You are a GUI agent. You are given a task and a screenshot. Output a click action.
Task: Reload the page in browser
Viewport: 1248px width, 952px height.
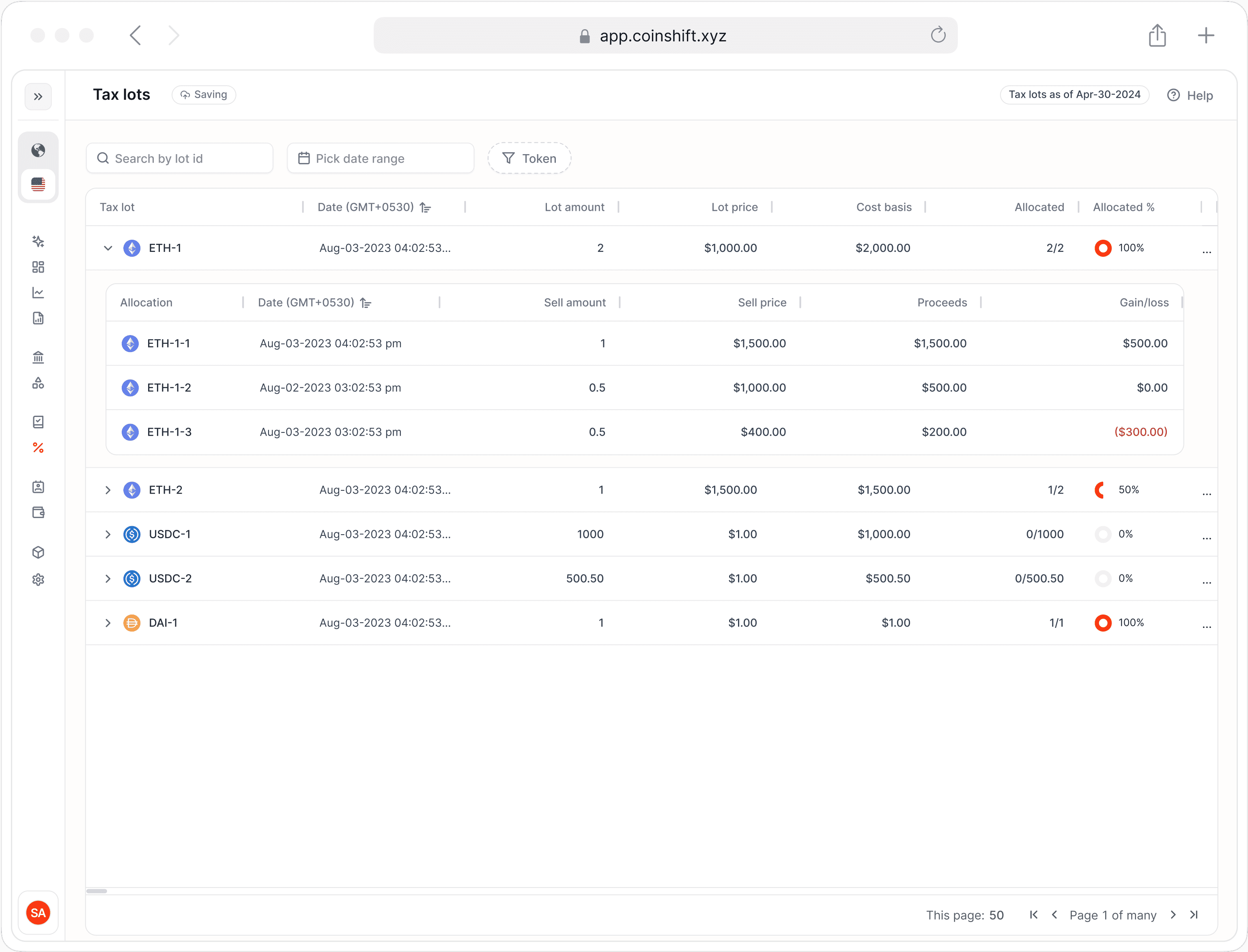coord(938,35)
